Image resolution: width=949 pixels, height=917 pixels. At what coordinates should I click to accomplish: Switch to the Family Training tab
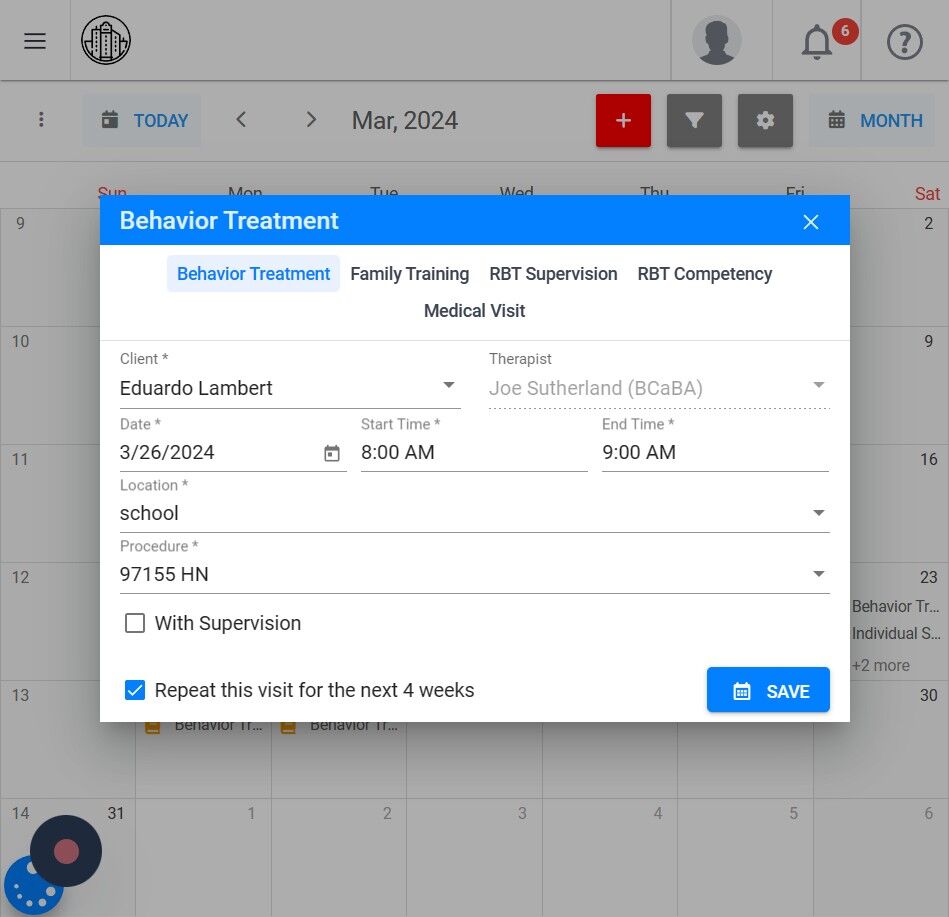(410, 274)
